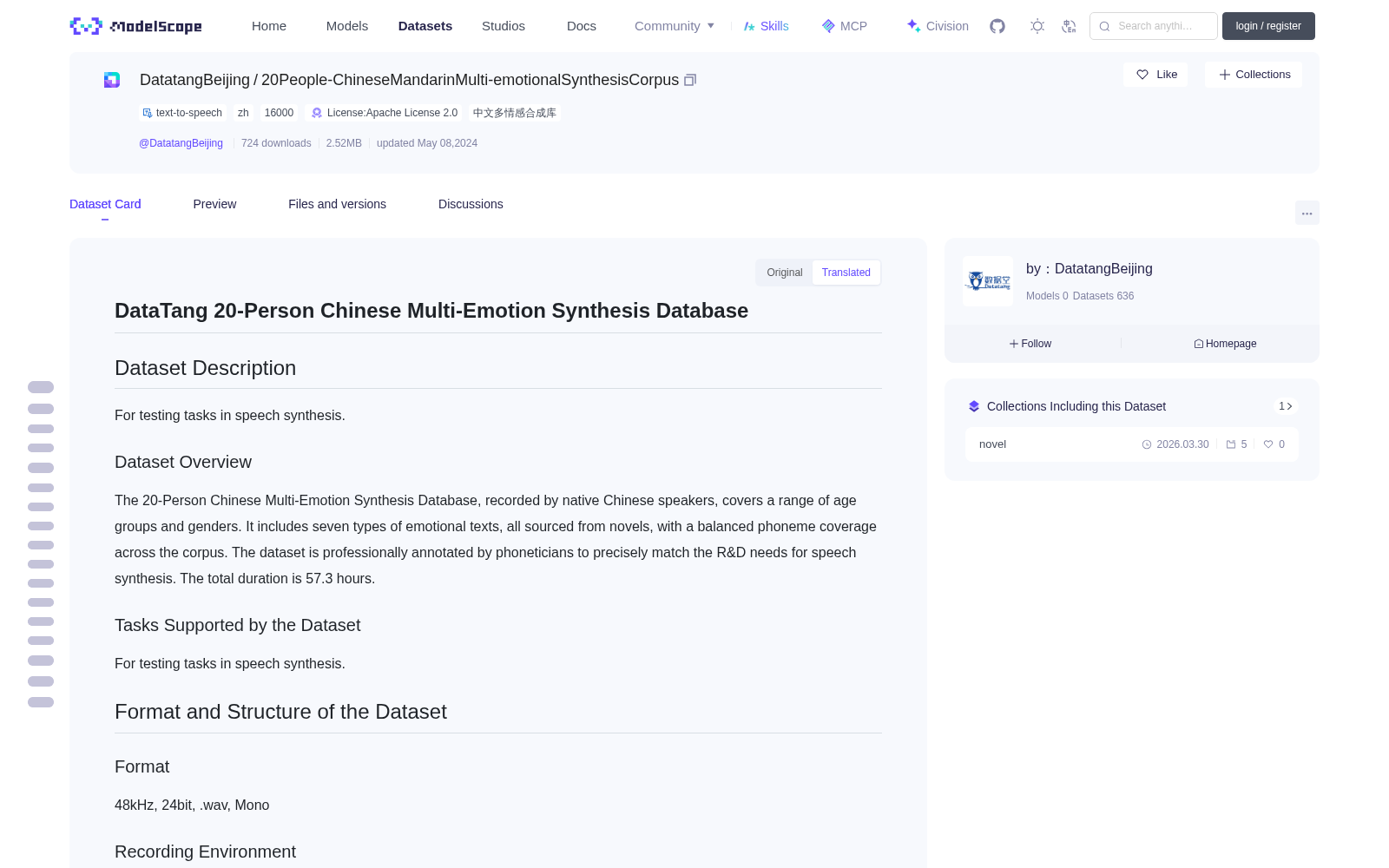This screenshot has width=1389, height=868.
Task: Click the DatatangBeijing owner logo thumbnail
Action: point(988,281)
